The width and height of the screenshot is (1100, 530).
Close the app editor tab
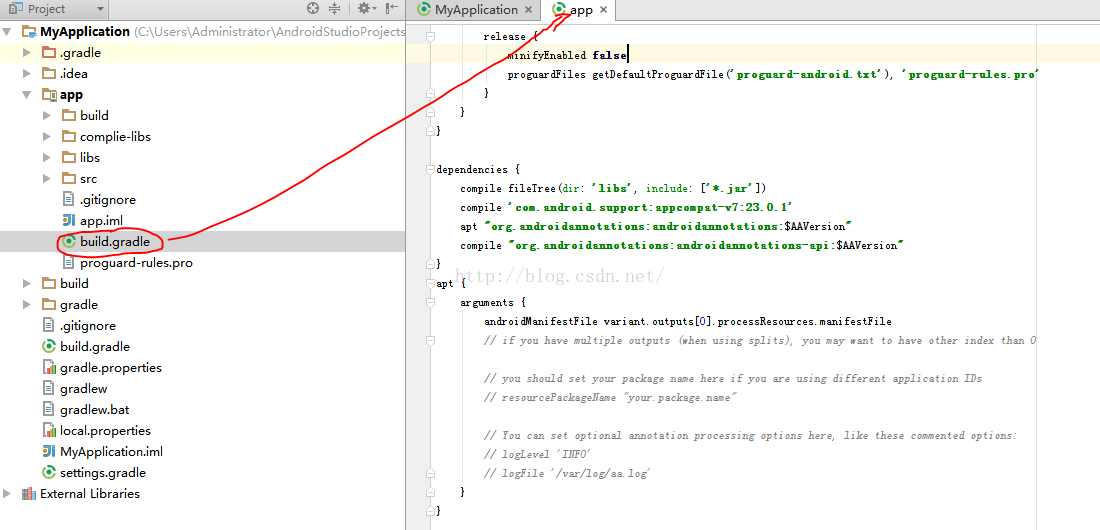[x=603, y=10]
